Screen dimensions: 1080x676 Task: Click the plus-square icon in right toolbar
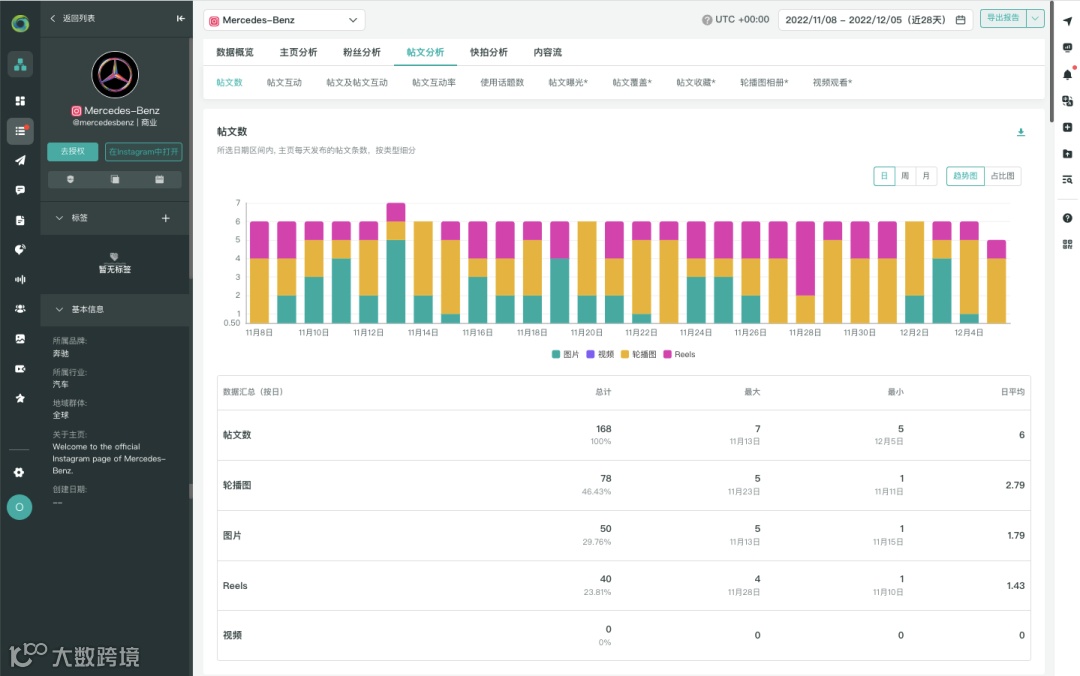tap(1067, 127)
